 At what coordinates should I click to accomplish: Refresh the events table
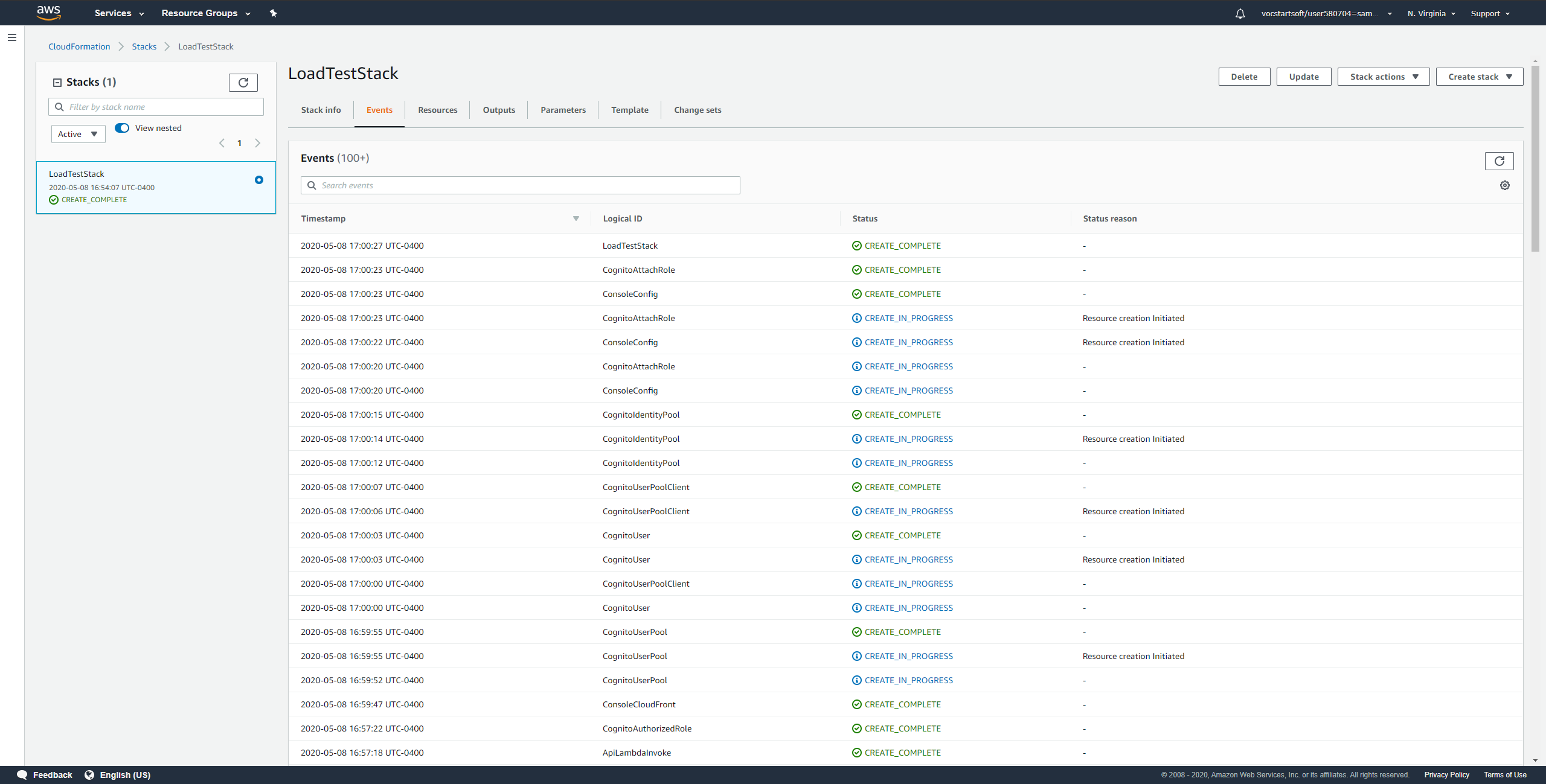tap(1499, 161)
